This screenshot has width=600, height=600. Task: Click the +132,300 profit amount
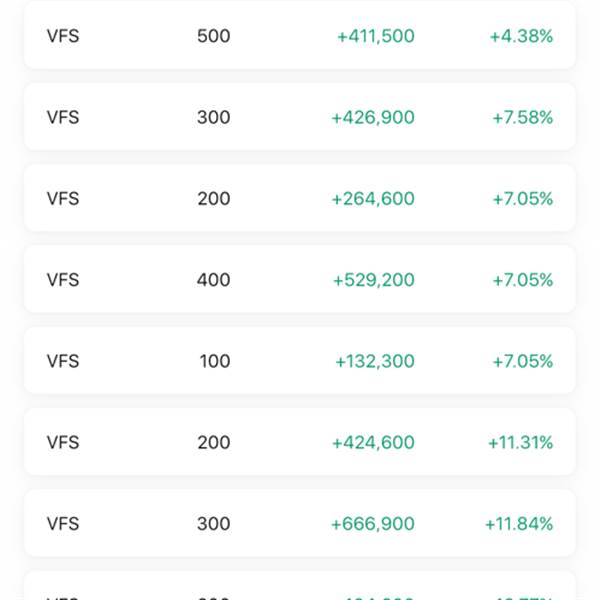pyautogui.click(x=375, y=361)
